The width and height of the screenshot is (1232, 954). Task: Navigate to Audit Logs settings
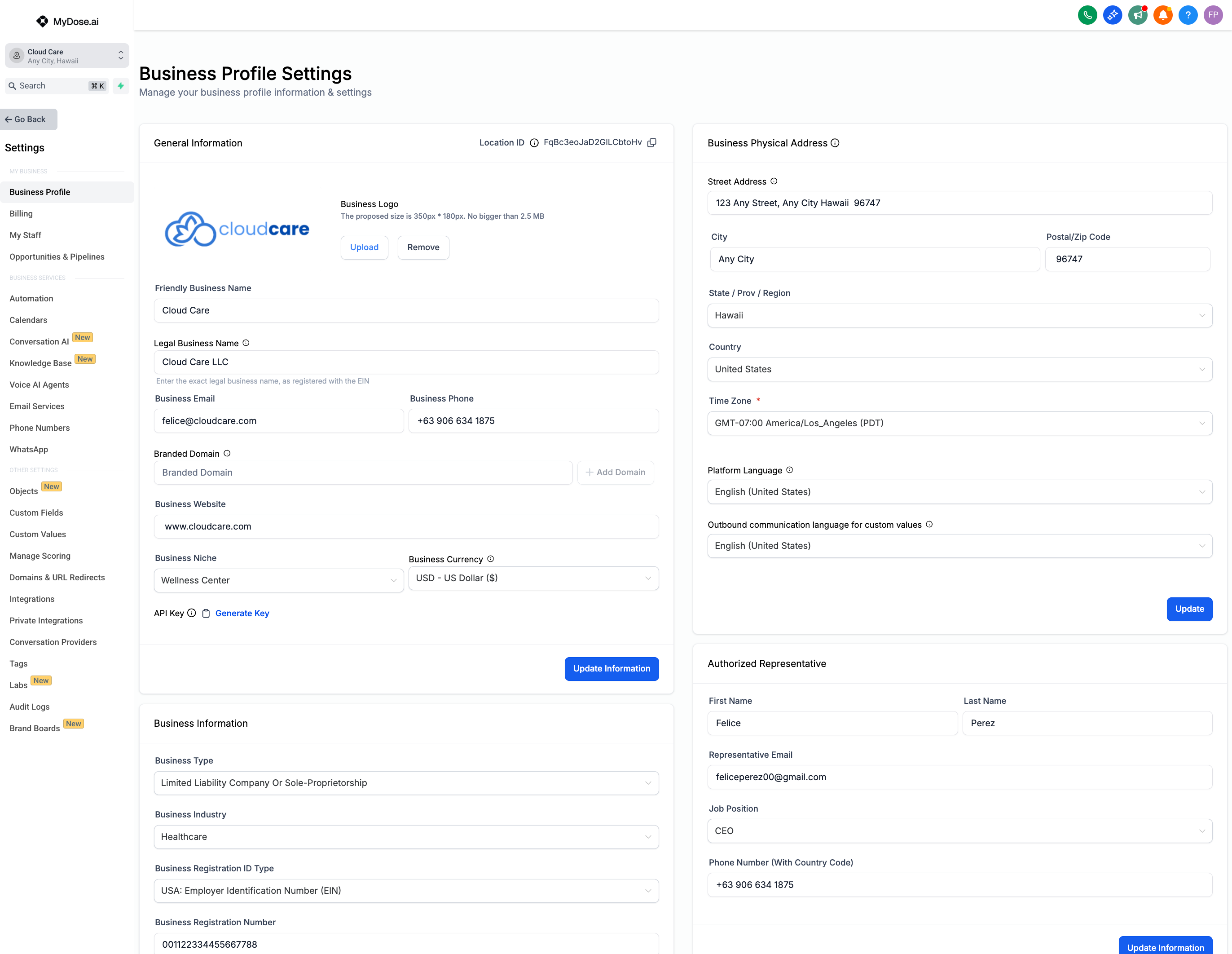click(x=29, y=707)
